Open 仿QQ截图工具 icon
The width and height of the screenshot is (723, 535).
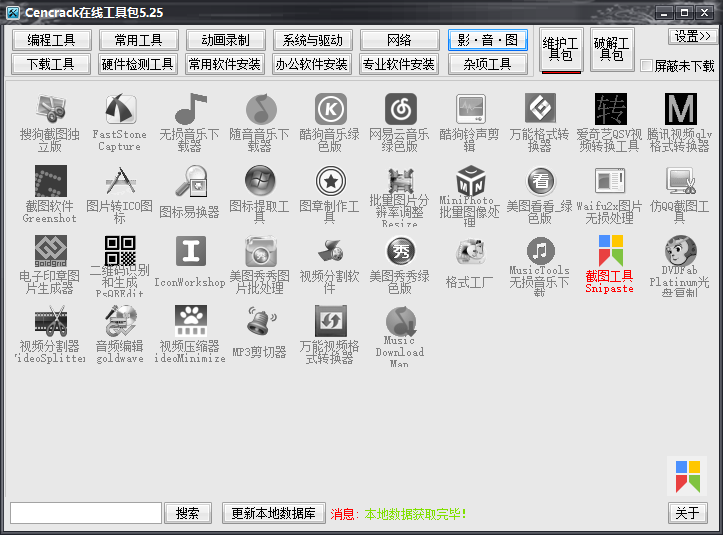click(681, 181)
